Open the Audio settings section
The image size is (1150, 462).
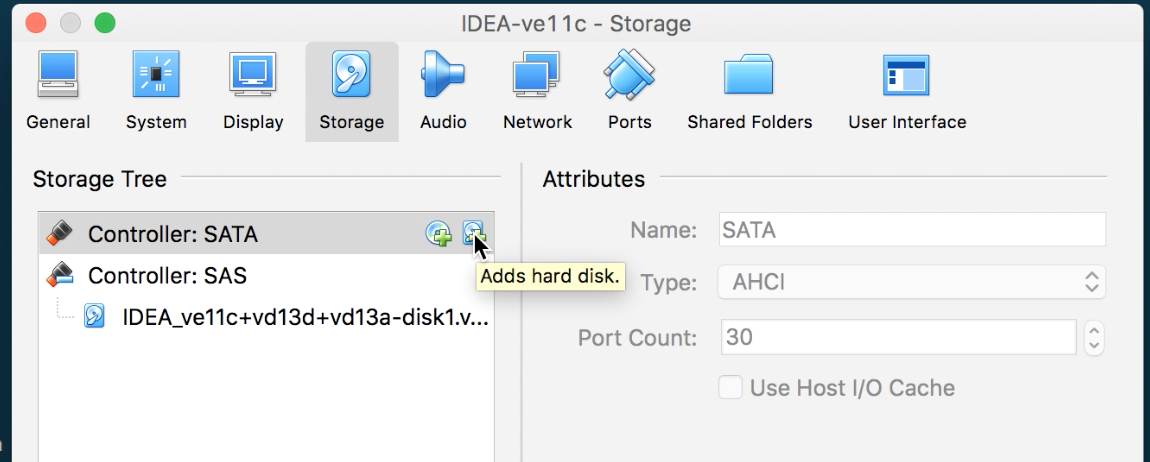[443, 92]
